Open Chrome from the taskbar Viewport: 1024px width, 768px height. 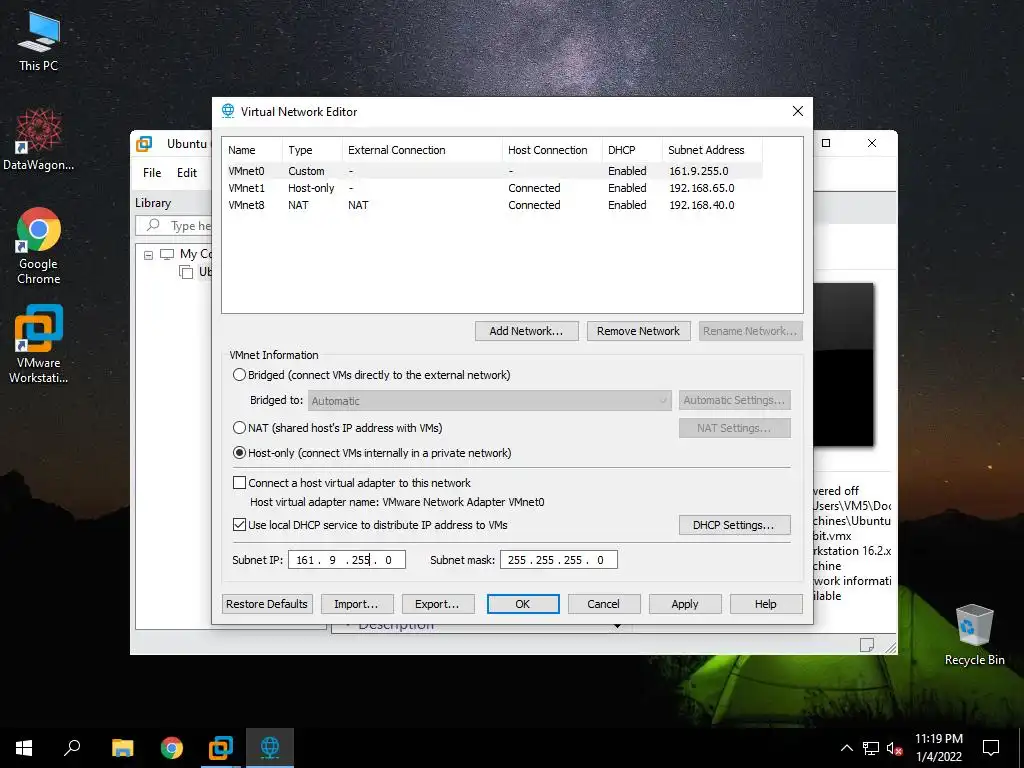(x=172, y=748)
